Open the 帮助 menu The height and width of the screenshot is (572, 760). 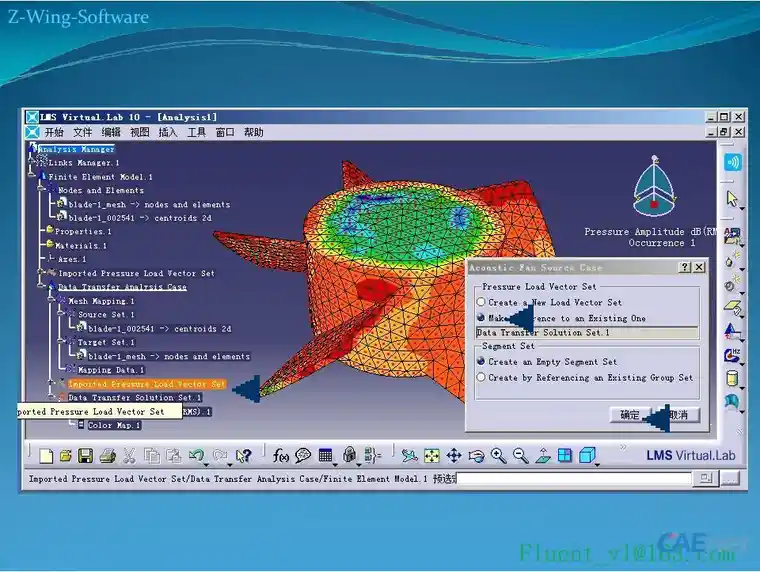(253, 132)
